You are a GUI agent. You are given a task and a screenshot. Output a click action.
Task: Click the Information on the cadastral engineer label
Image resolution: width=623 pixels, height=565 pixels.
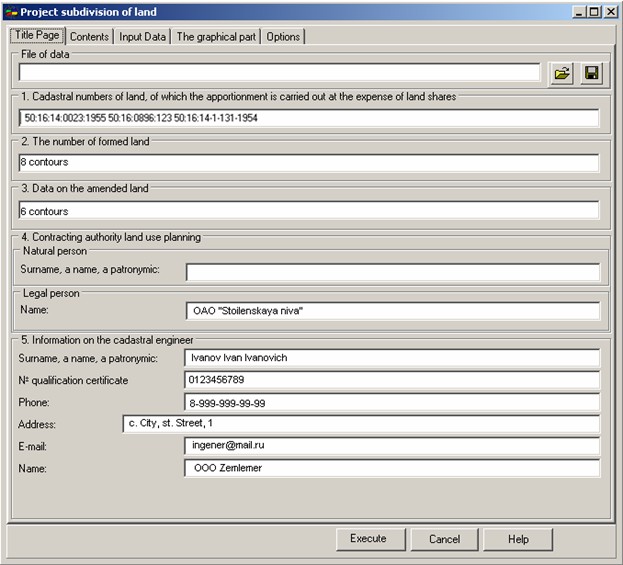(107, 340)
